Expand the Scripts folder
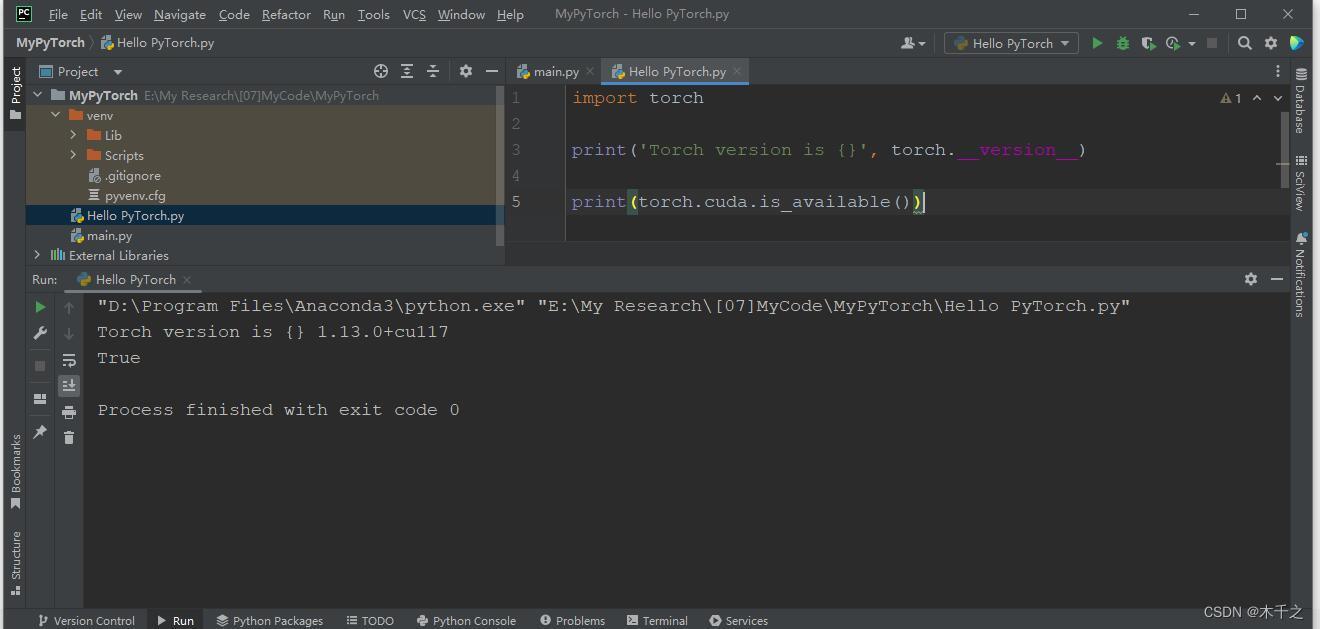The image size is (1320, 629). (72, 155)
